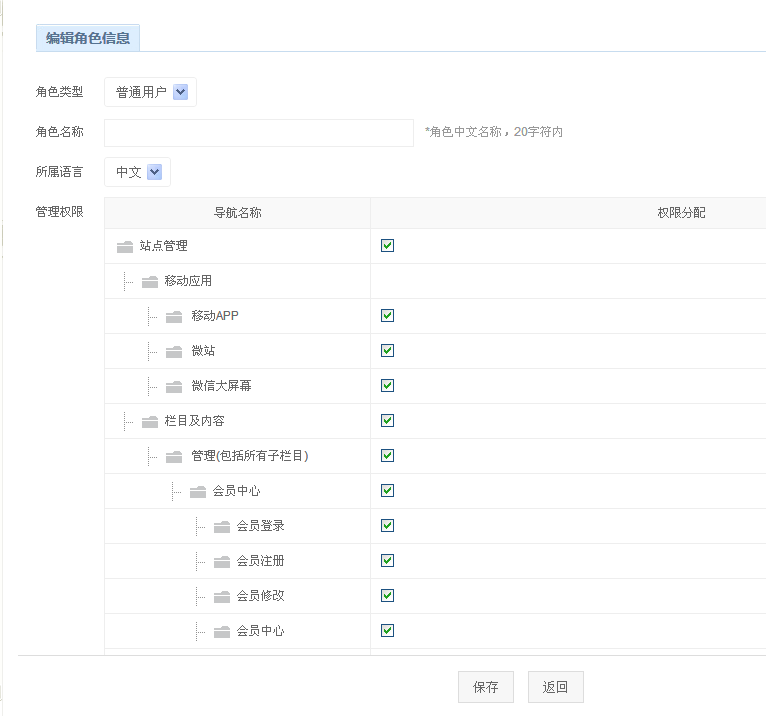Click the folder icon next to 会员注册

(x=222, y=561)
